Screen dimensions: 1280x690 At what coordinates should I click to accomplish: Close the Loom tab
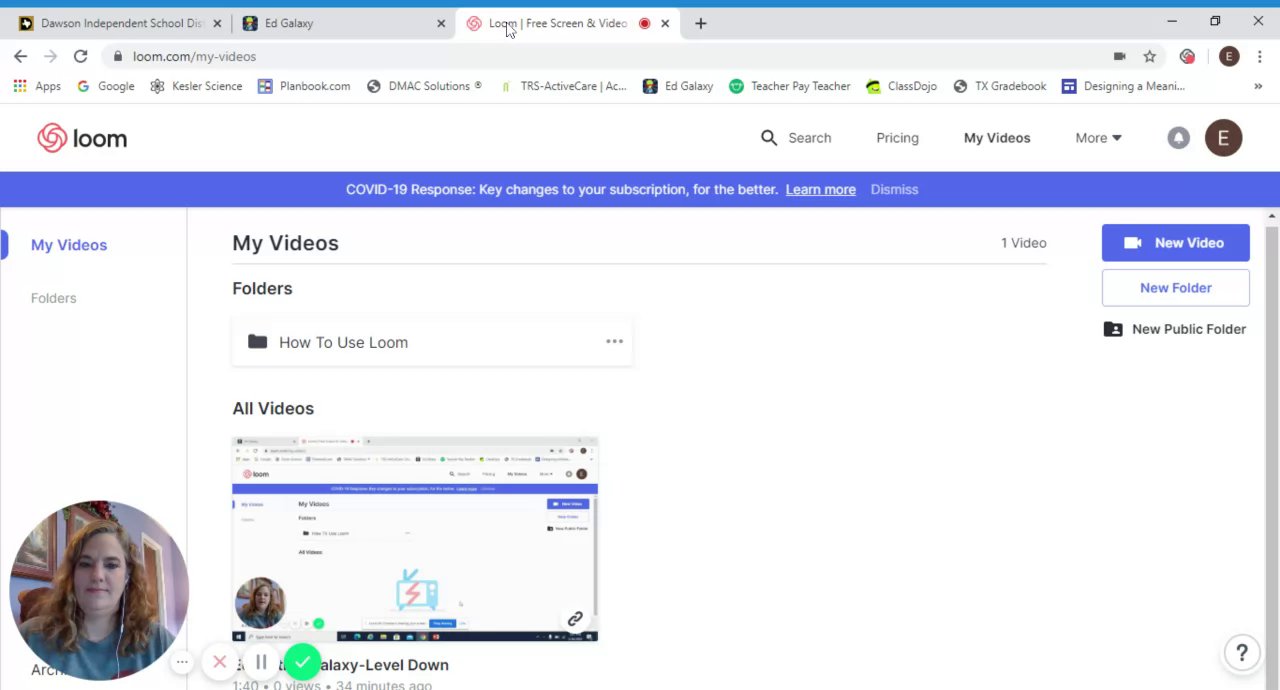(x=665, y=23)
